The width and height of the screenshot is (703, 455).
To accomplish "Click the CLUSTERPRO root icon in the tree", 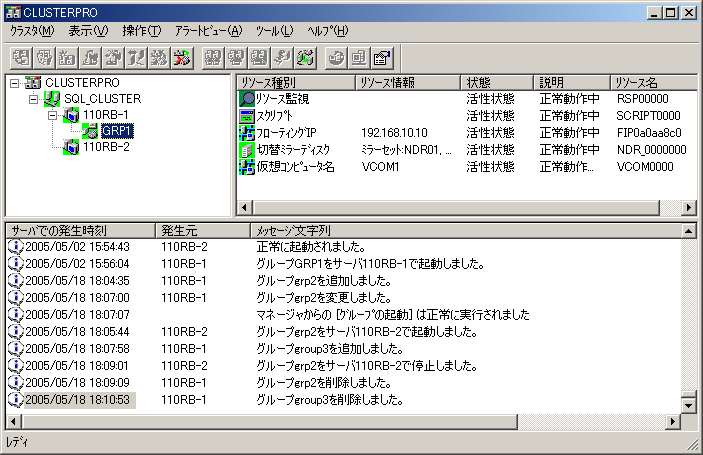I will [x=33, y=82].
